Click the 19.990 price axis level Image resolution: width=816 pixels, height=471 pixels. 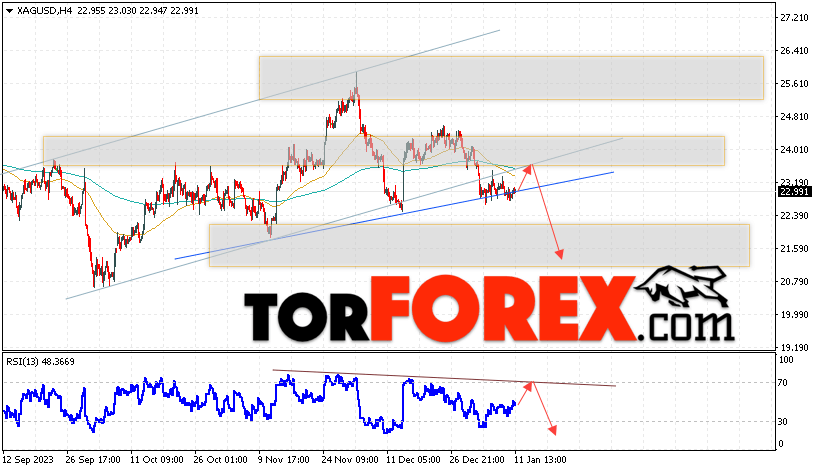[x=794, y=314]
